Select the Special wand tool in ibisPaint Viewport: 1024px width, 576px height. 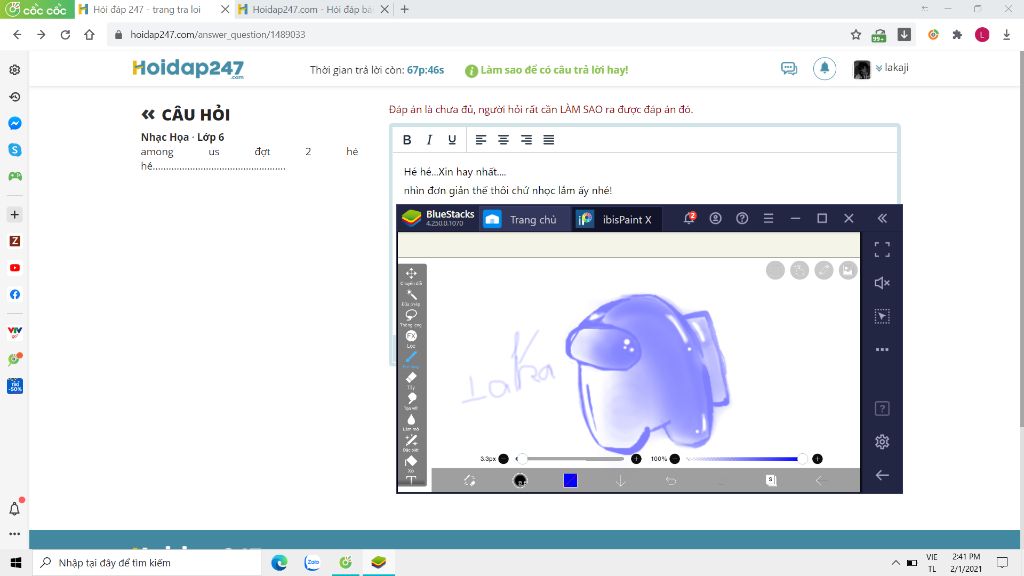click(411, 440)
